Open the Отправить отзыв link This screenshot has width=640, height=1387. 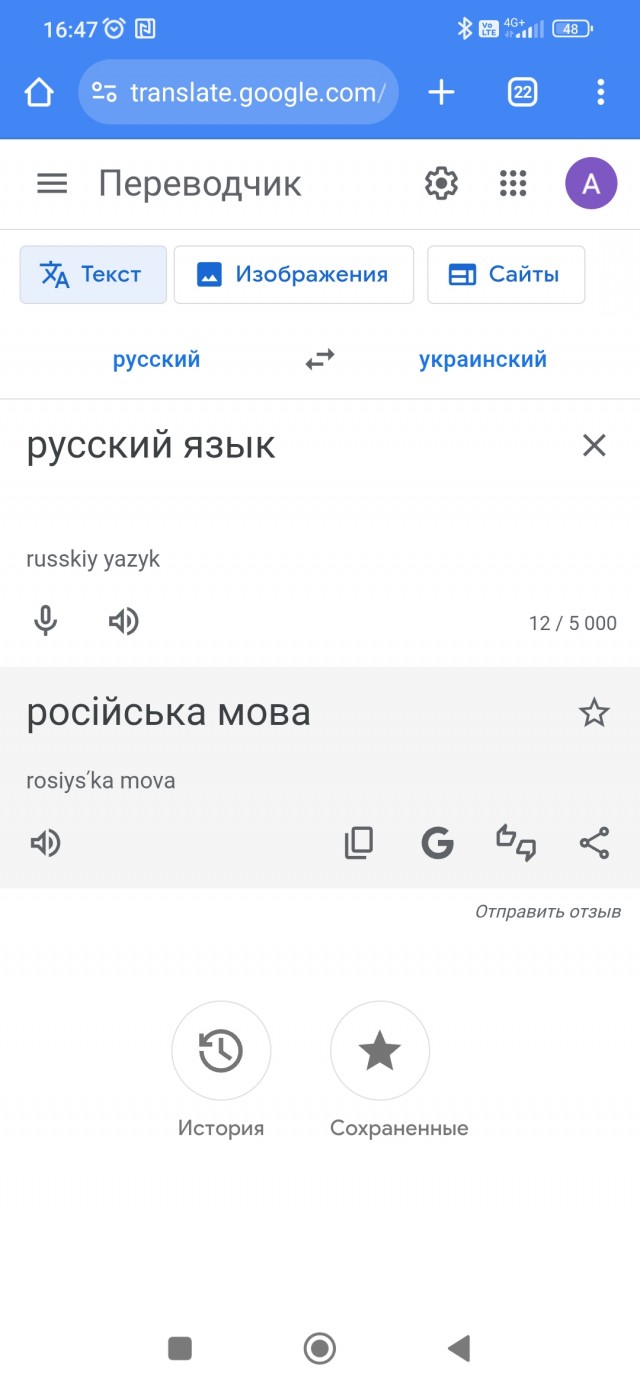(x=548, y=911)
